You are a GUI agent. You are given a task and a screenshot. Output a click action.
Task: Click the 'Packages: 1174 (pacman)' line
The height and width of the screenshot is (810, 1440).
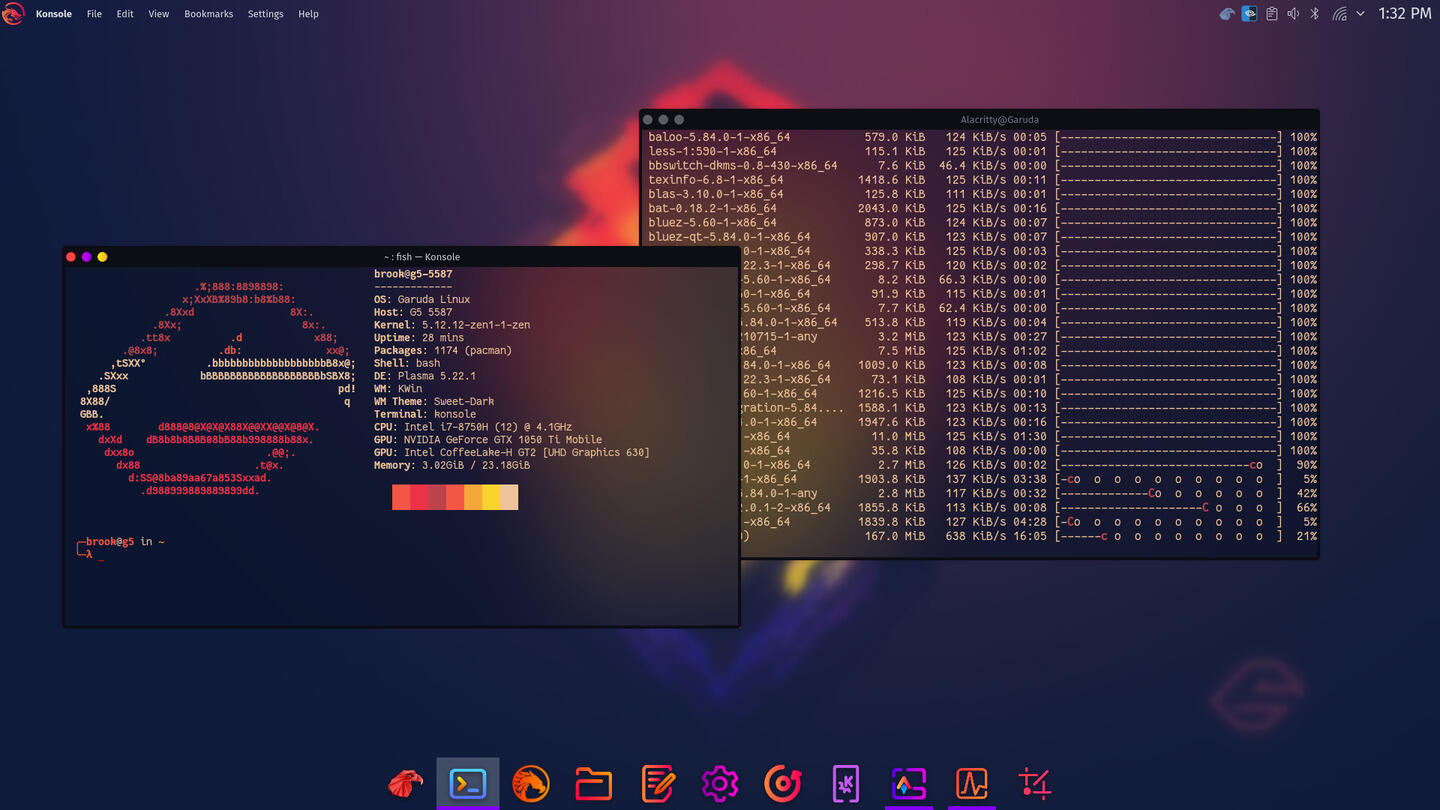443,350
